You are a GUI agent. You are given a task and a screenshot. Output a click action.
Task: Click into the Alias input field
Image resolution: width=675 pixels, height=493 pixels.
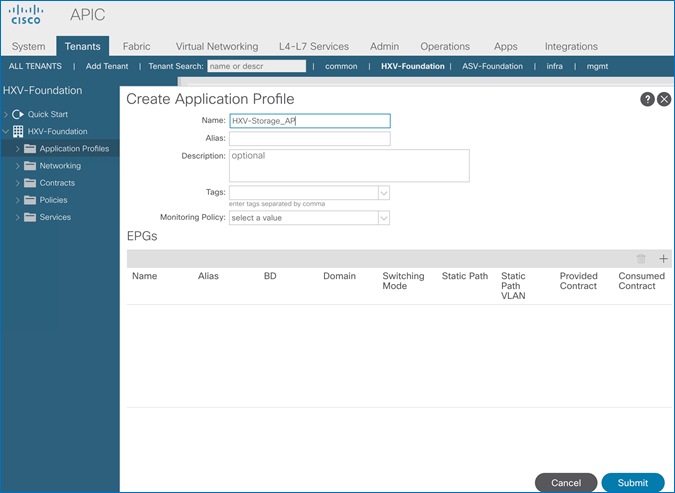tap(309, 139)
